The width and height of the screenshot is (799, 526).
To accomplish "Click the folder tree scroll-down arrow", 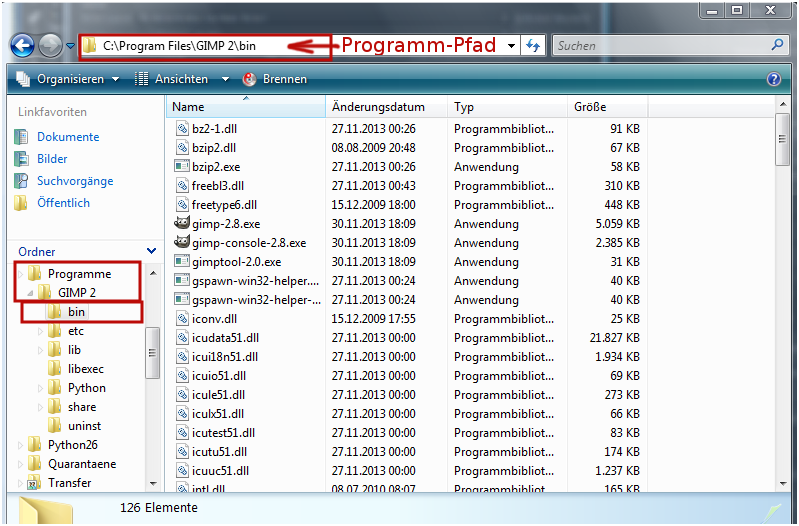I will (153, 483).
